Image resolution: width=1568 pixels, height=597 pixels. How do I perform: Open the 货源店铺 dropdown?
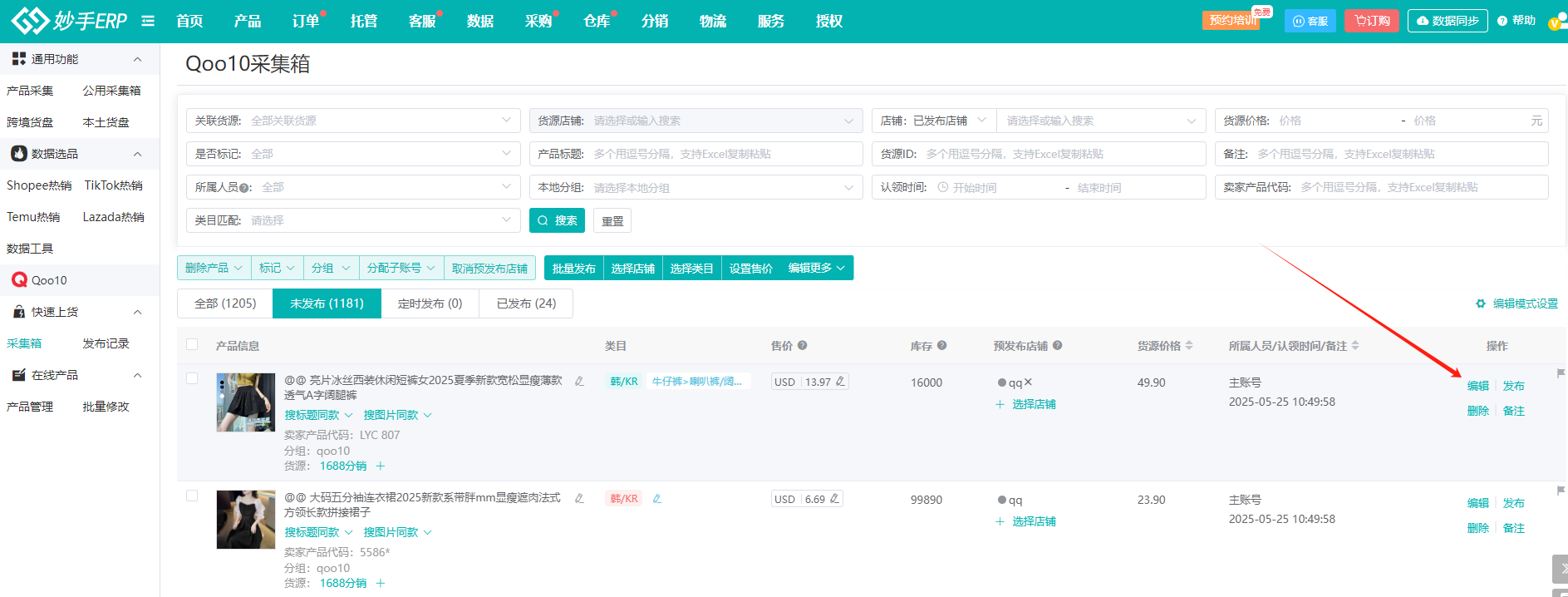pyautogui.click(x=696, y=121)
